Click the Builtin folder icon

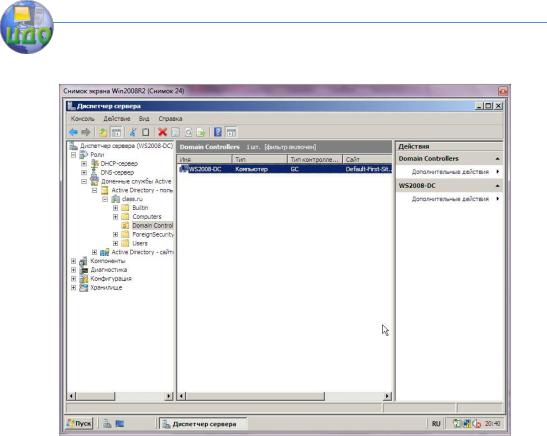125,208
